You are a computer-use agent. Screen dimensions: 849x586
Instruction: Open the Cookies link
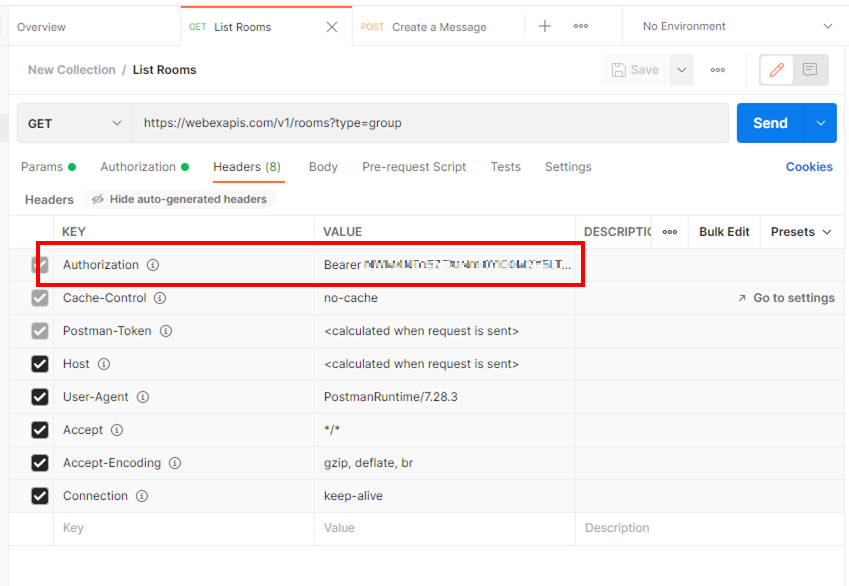(809, 166)
